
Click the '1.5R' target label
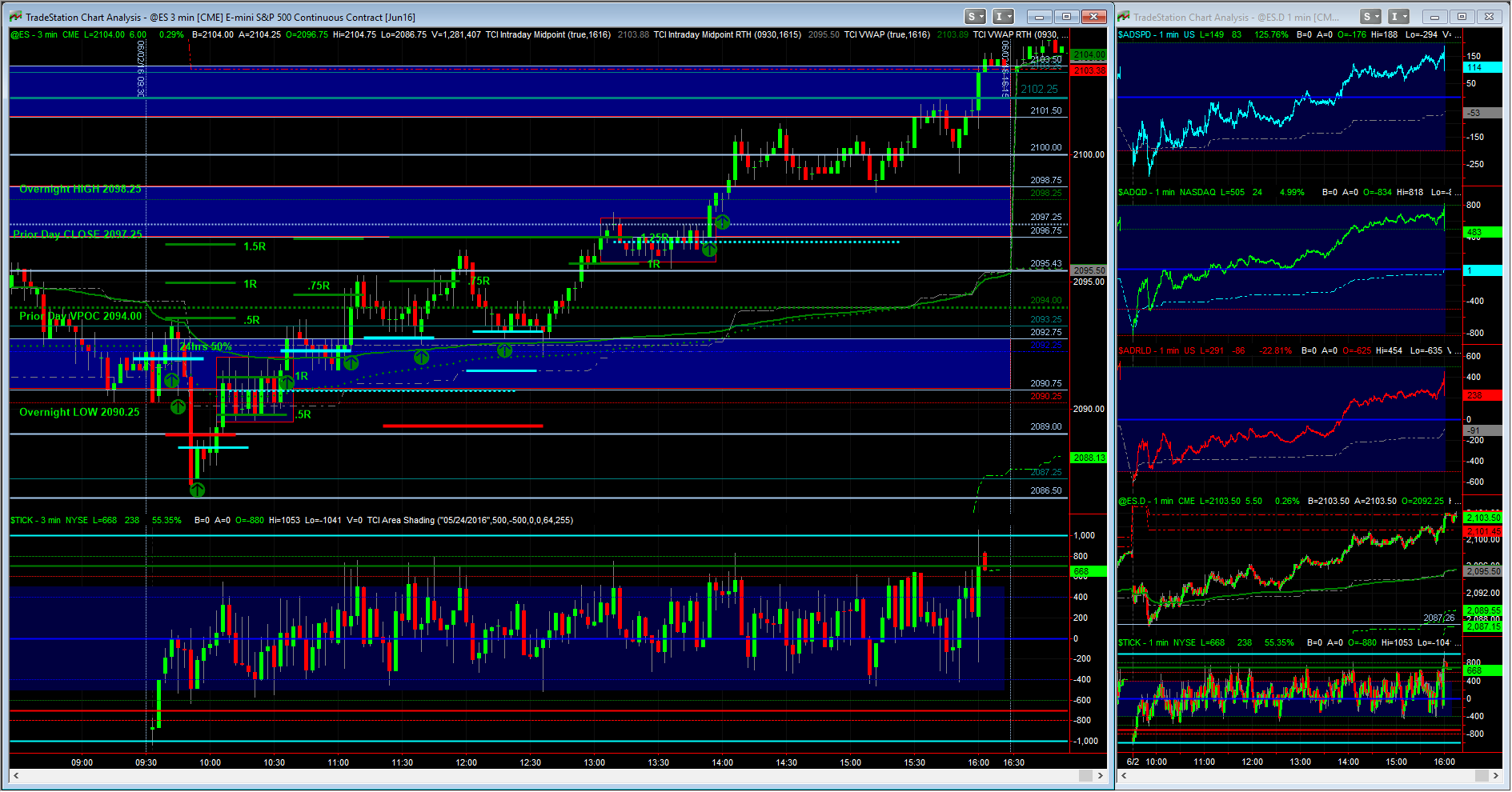(x=255, y=246)
